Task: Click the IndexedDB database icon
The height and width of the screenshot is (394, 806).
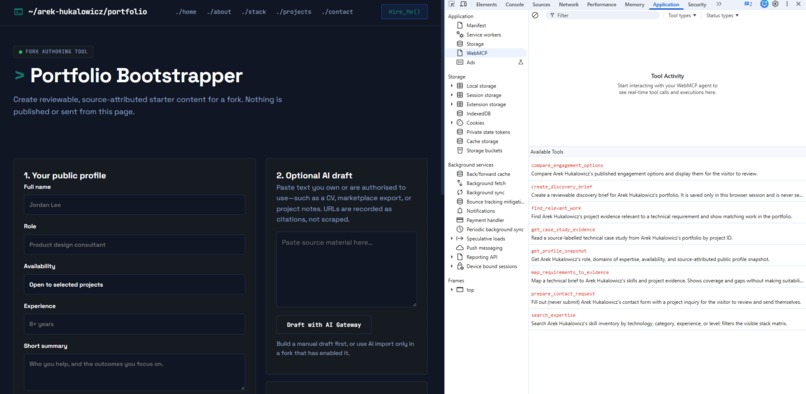Action: pos(460,113)
